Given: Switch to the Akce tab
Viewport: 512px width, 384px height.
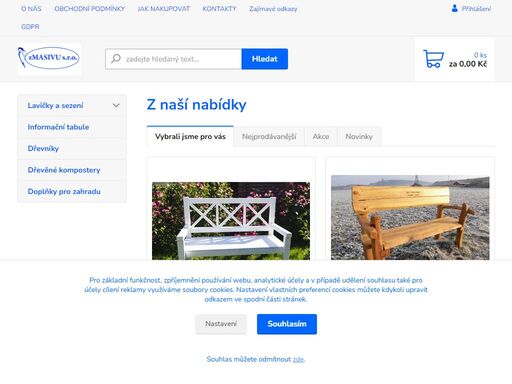Looking at the screenshot, I should pyautogui.click(x=321, y=136).
